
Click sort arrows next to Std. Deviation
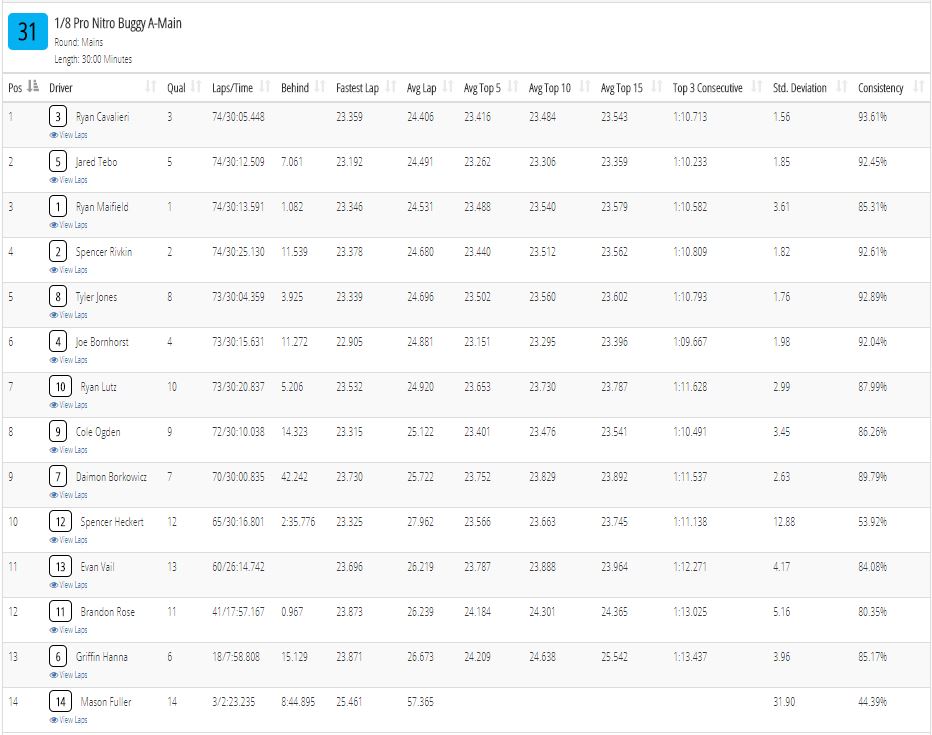[x=842, y=87]
